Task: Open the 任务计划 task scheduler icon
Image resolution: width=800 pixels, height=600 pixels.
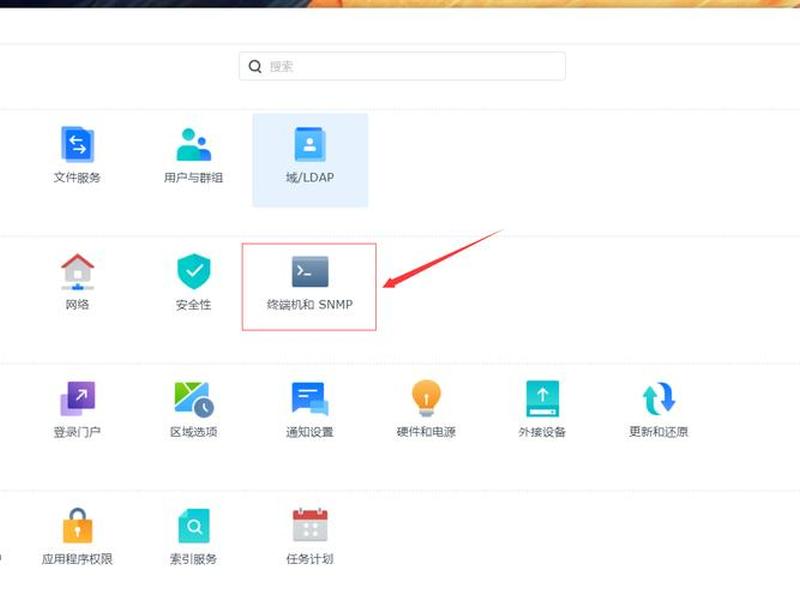Action: tap(310, 525)
